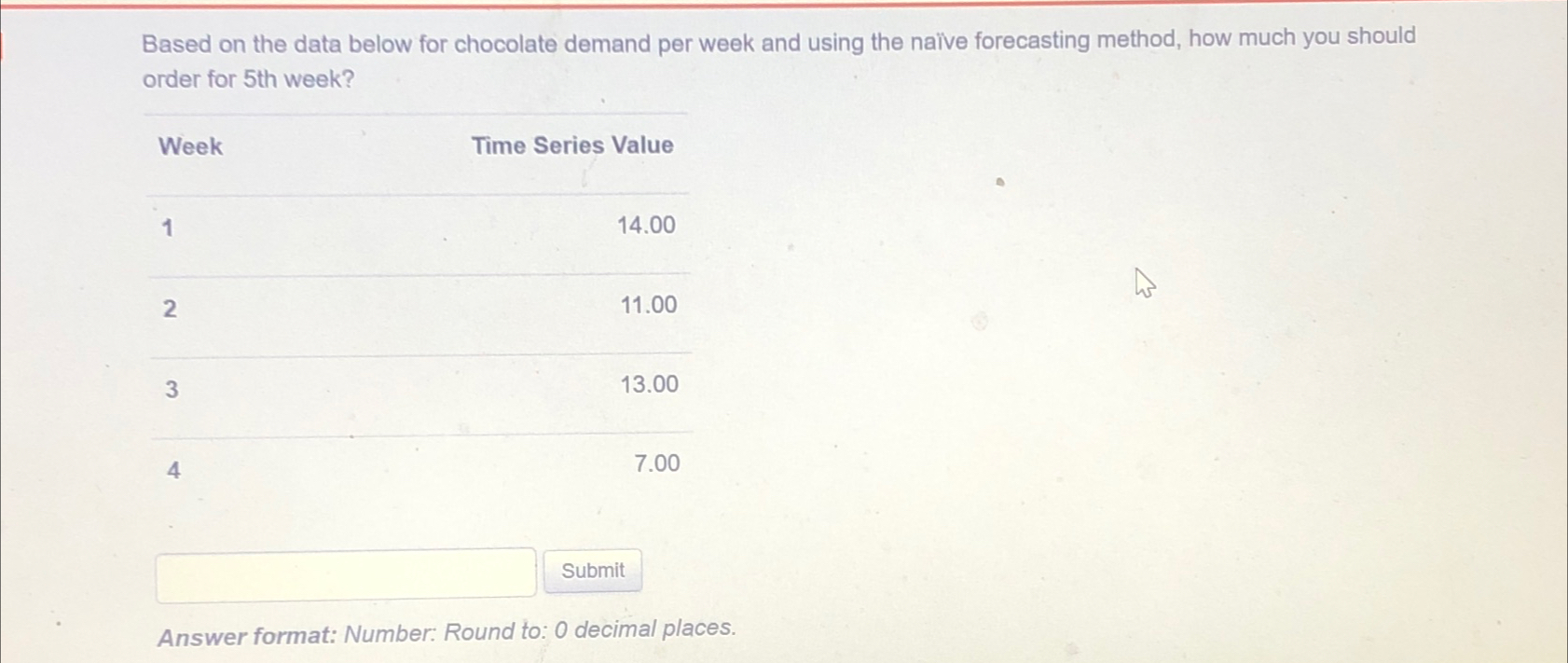Image resolution: width=1568 pixels, height=663 pixels.
Task: Select Week 4 label in the table
Action: (174, 470)
